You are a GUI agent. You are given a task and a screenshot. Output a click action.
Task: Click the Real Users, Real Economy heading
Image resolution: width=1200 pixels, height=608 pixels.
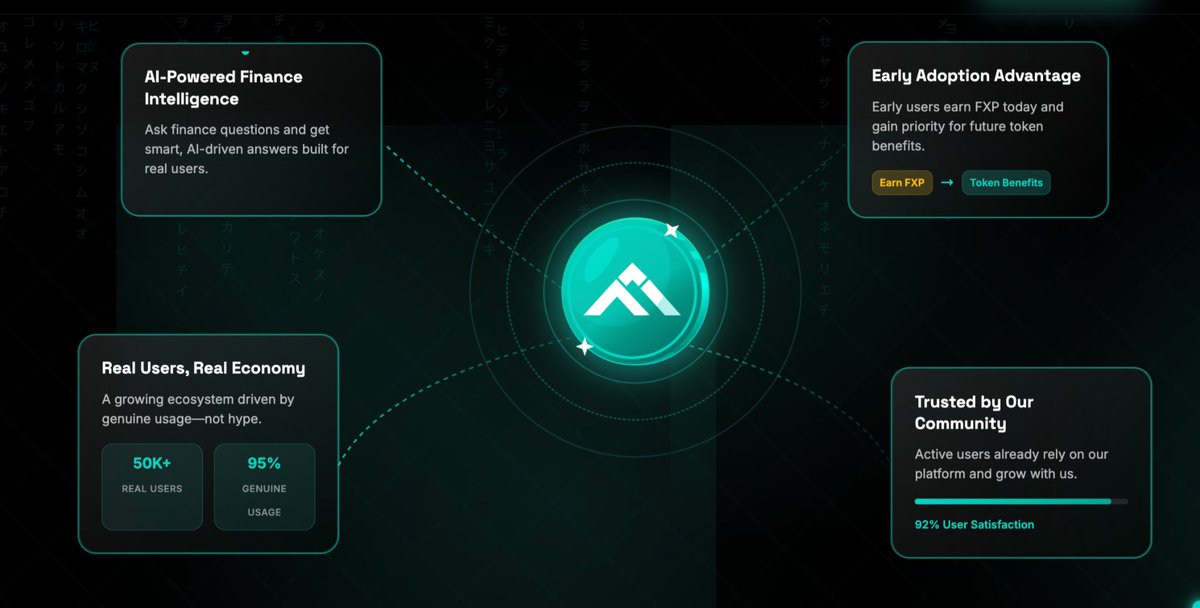[x=203, y=368]
